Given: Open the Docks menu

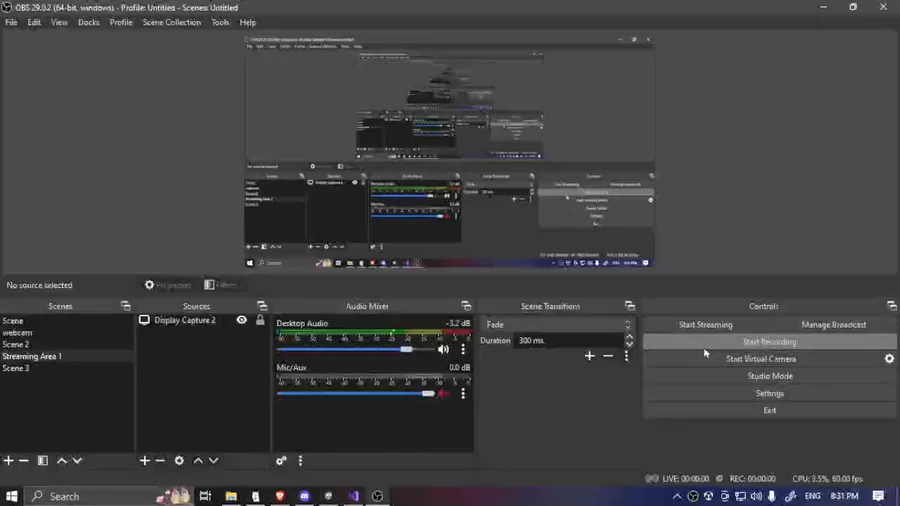Looking at the screenshot, I should pos(88,22).
